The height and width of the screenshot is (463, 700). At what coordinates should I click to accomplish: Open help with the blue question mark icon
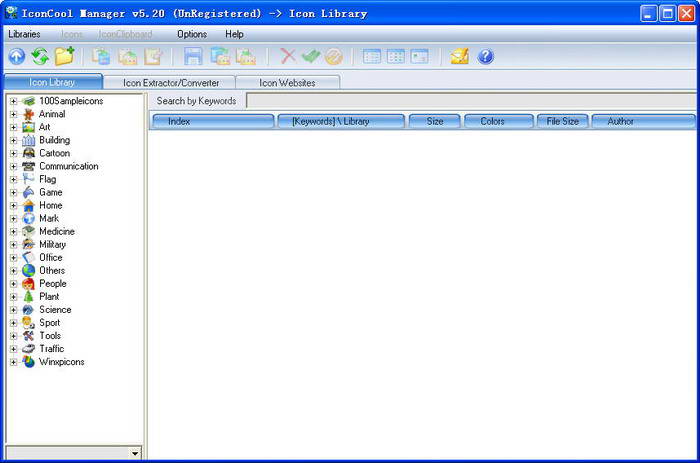point(485,57)
